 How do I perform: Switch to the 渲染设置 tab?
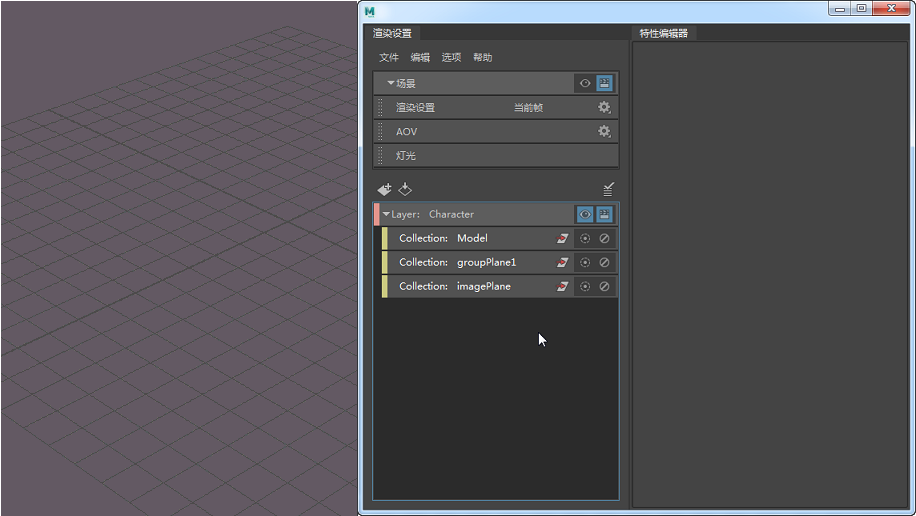[392, 33]
